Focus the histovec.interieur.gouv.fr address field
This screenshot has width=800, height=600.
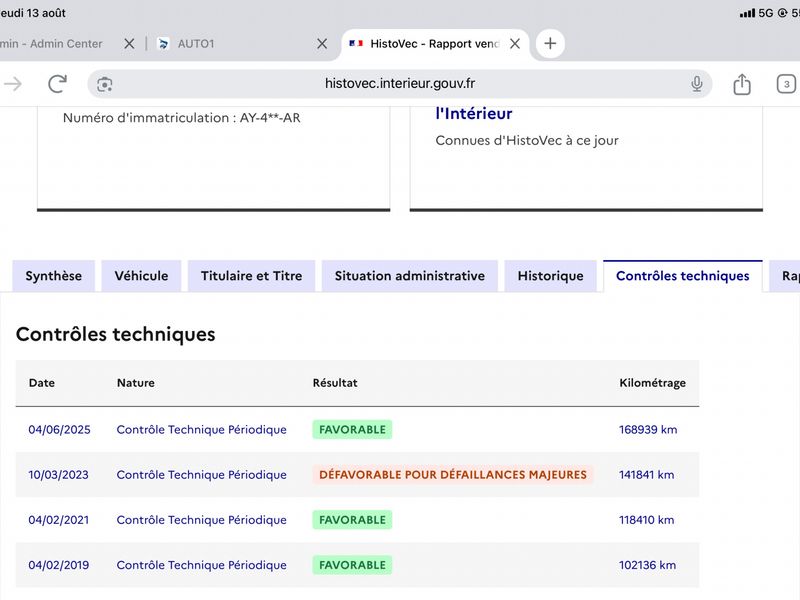(x=399, y=84)
